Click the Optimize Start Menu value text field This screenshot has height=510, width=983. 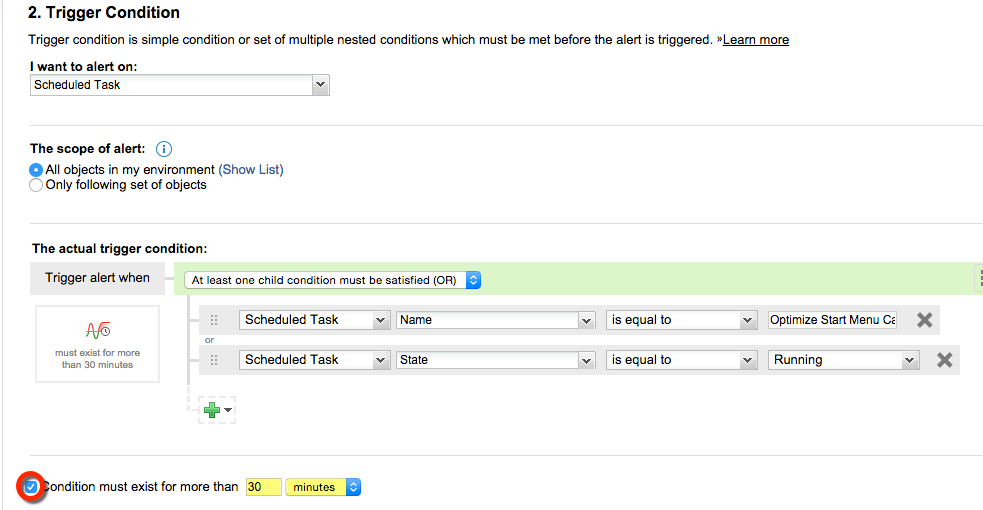832,320
